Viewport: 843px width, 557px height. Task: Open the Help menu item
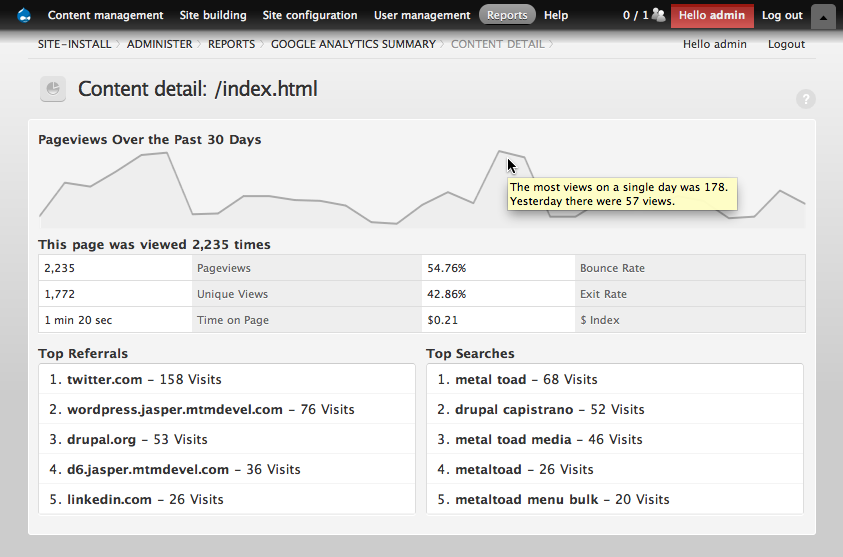(556, 15)
